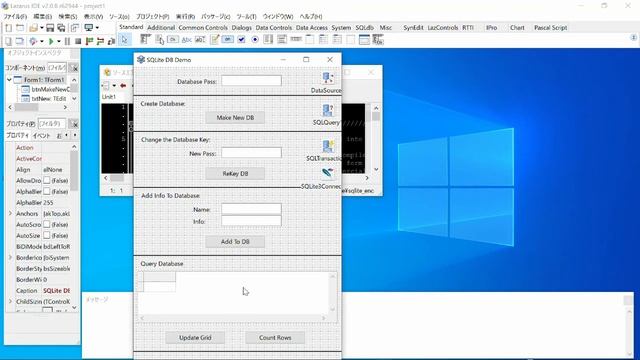The image size is (640, 360).
Task: Click the Pause debugging icon
Action: click(x=67, y=41)
